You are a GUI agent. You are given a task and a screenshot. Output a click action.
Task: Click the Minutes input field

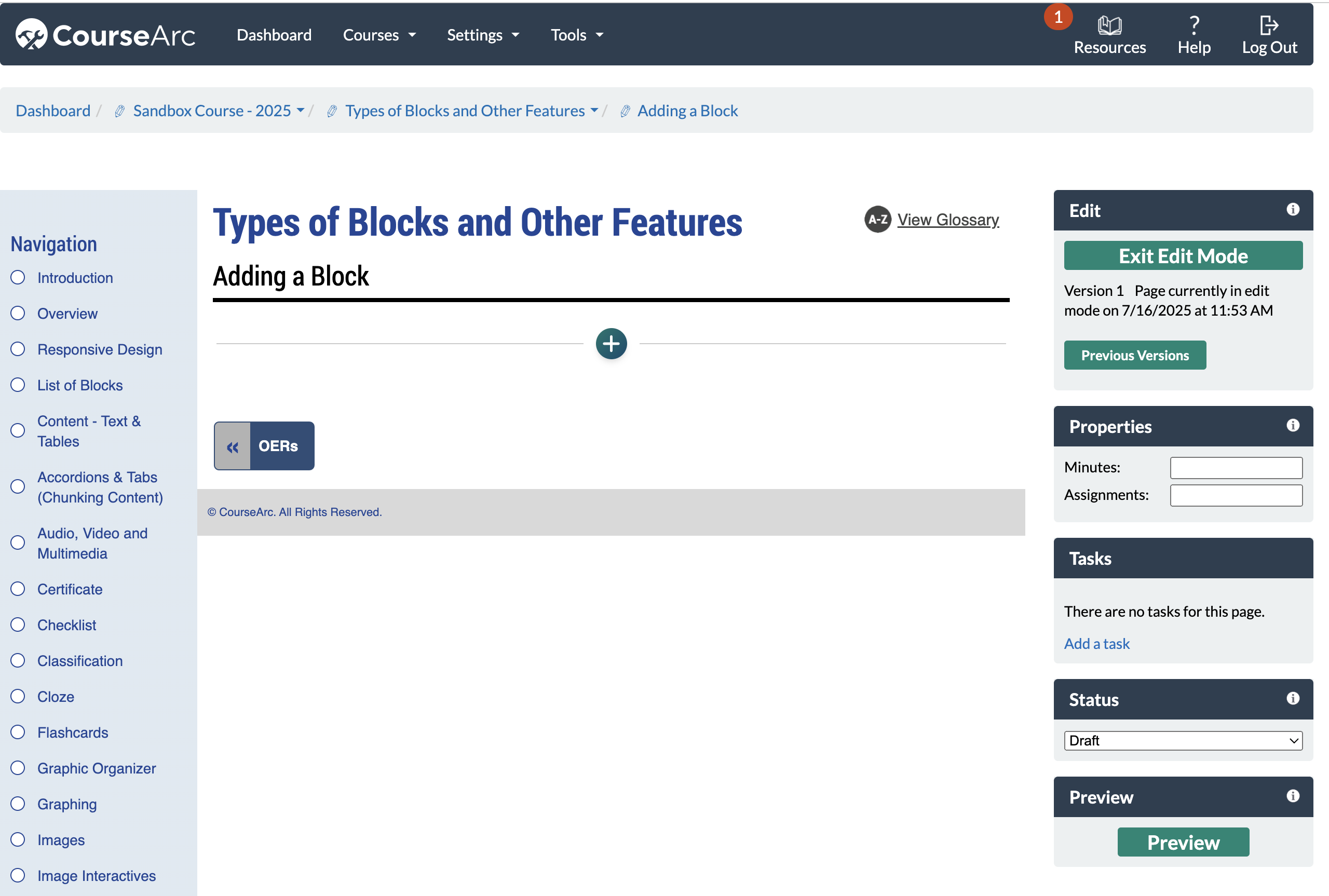coord(1236,467)
